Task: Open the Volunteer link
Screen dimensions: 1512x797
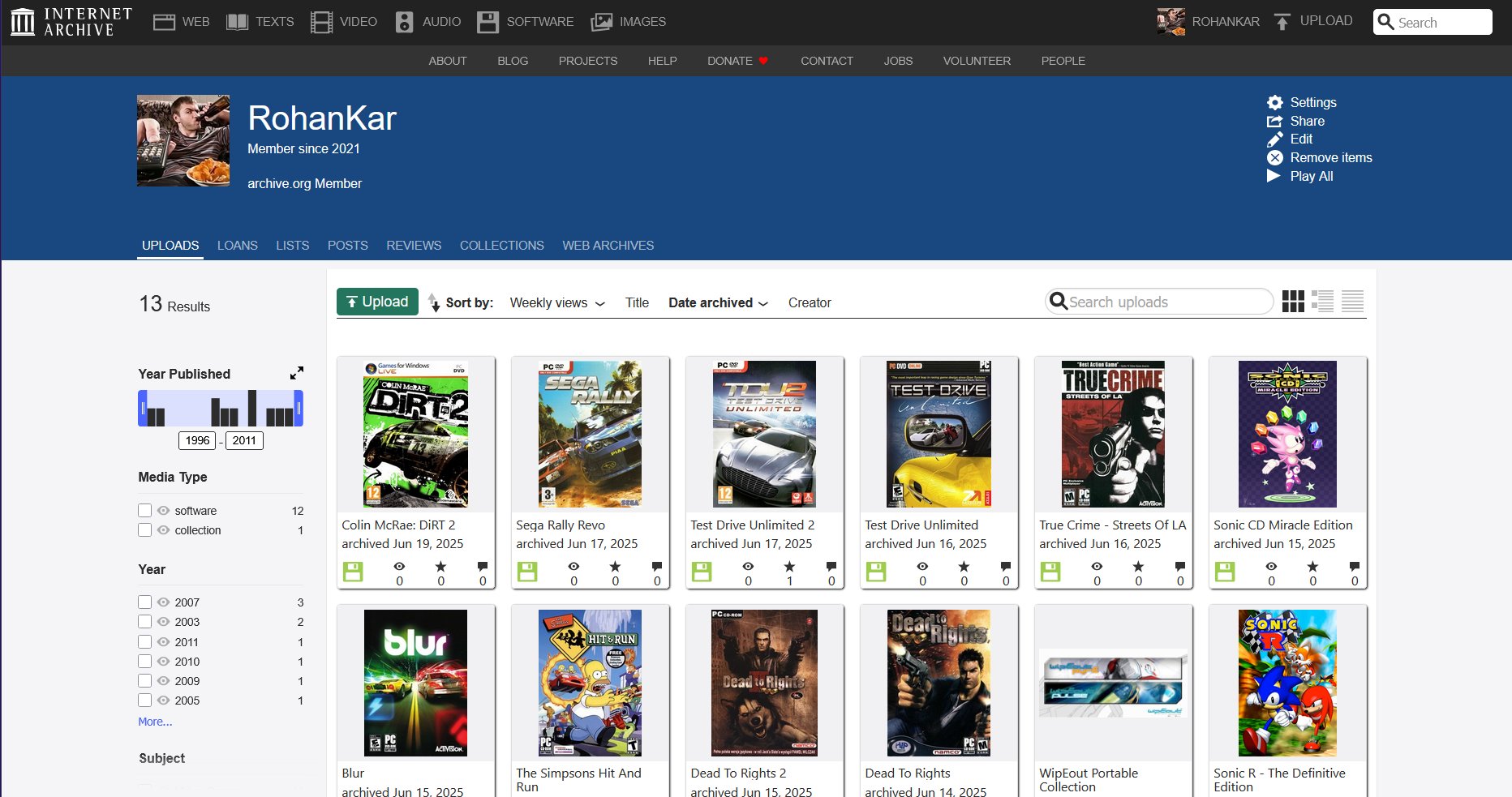Action: [977, 61]
